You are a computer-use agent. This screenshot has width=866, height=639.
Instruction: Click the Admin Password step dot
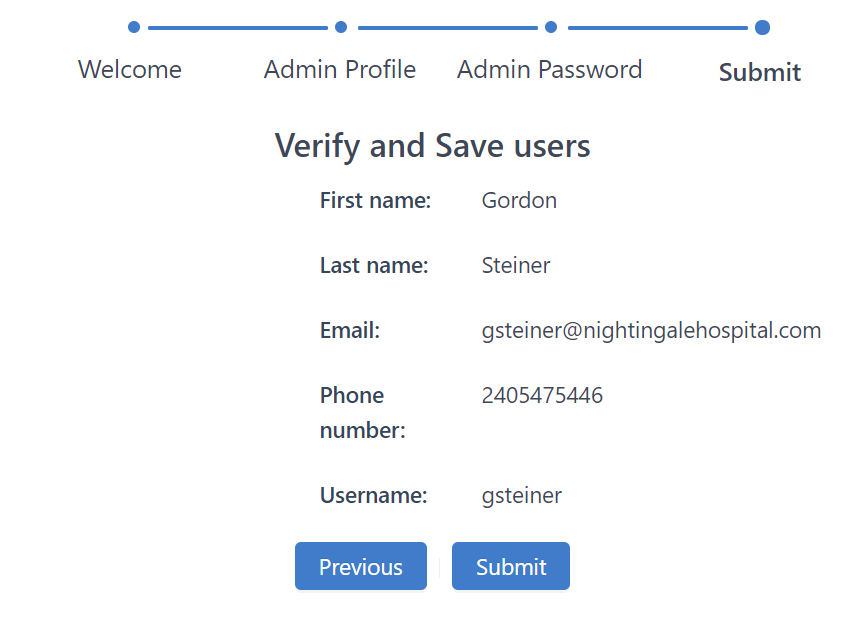(551, 27)
